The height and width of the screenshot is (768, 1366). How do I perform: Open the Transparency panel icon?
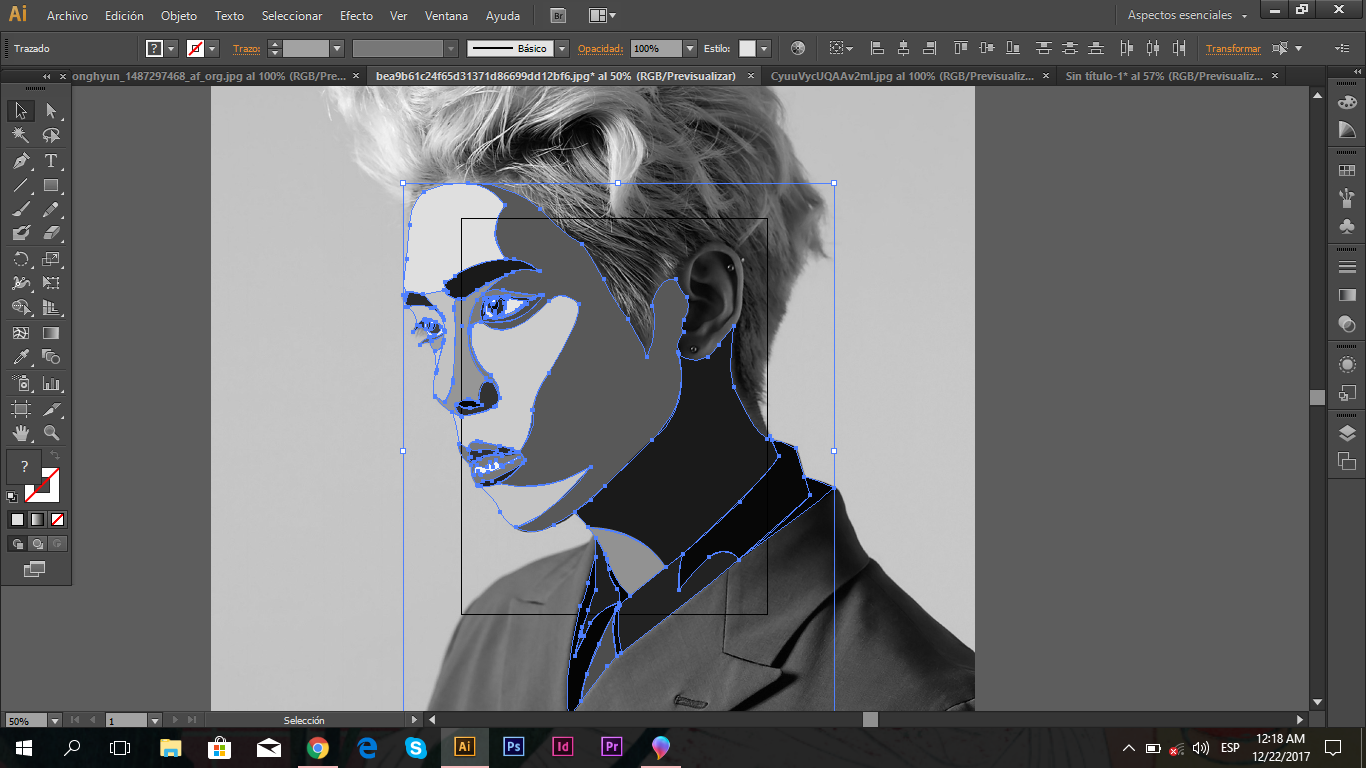(x=1347, y=323)
